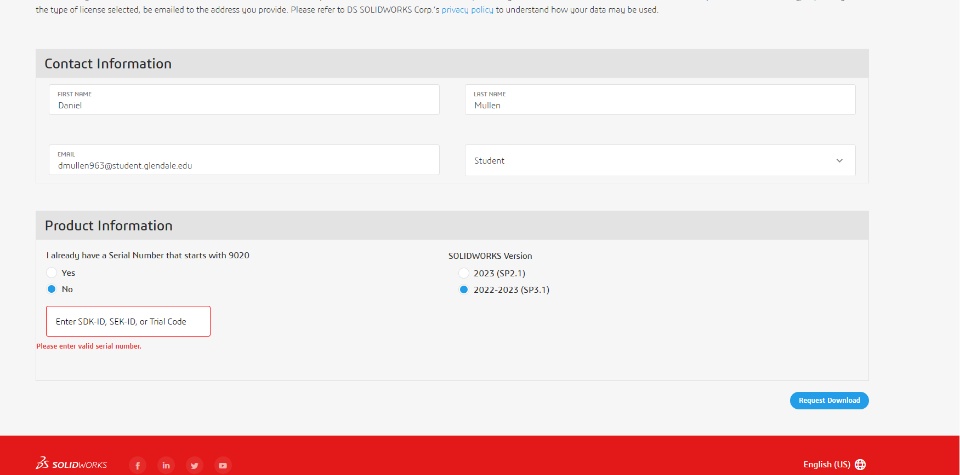Expand the Student dropdown chevron arrow
Image resolution: width=960 pixels, height=475 pixels.
pyautogui.click(x=839, y=160)
